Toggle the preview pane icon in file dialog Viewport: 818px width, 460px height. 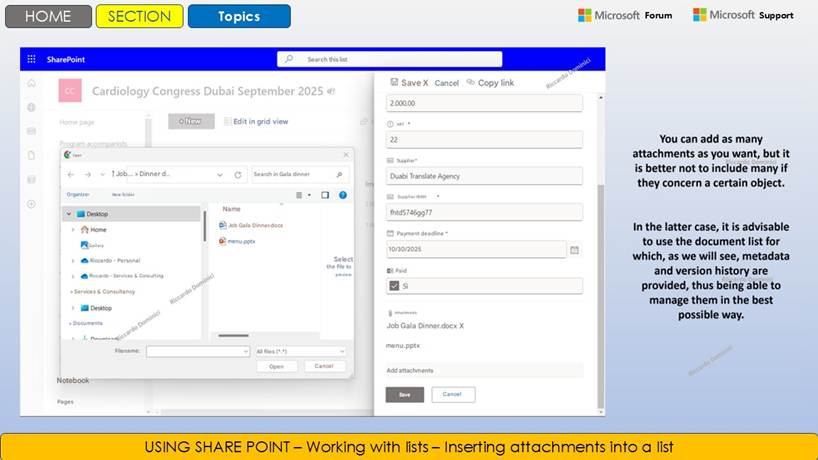click(325, 195)
